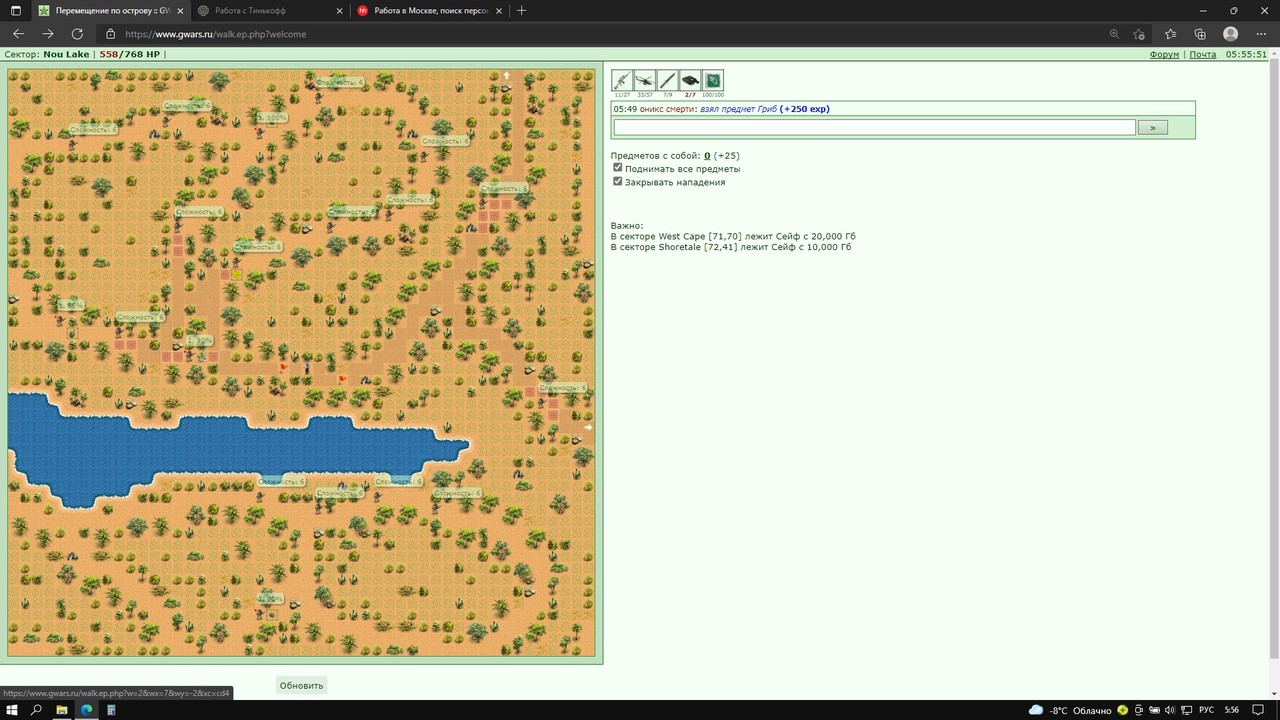1280x720 pixels.
Task: Open the browser Settings and more menu
Action: (1260, 34)
